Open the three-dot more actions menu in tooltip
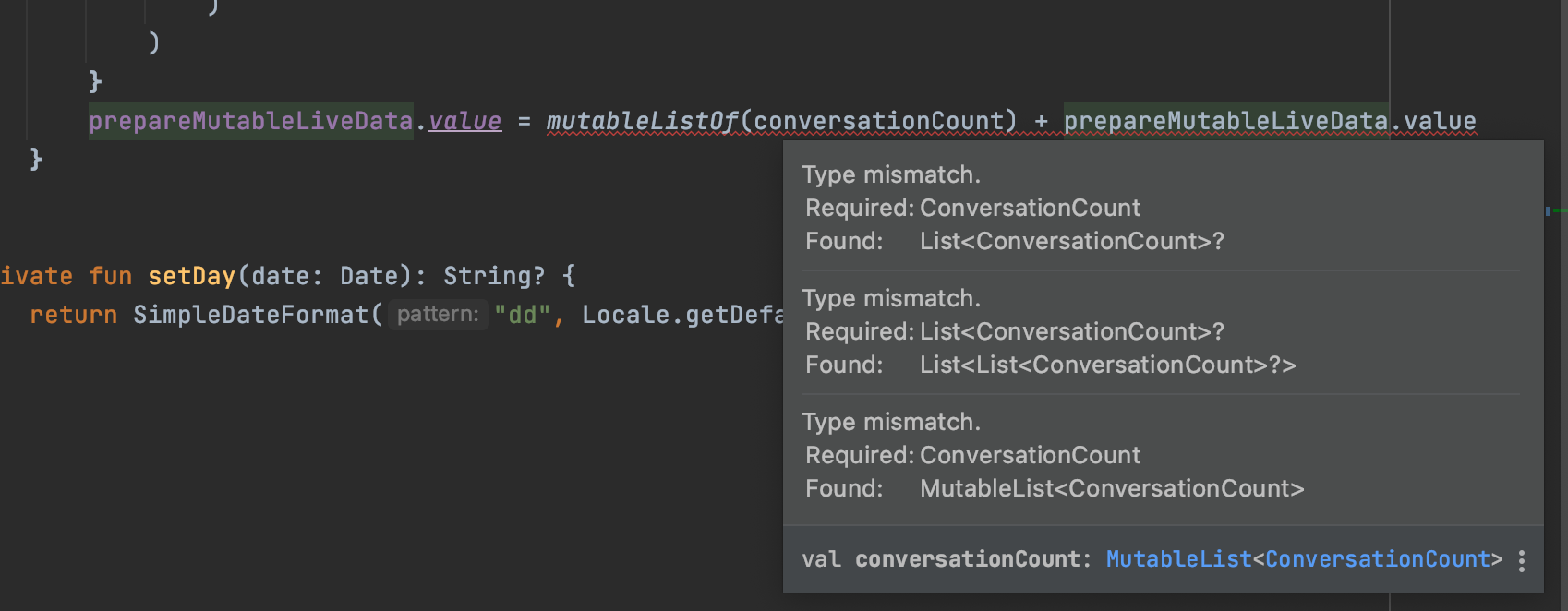This screenshot has height=611, width=1568. [1521, 560]
